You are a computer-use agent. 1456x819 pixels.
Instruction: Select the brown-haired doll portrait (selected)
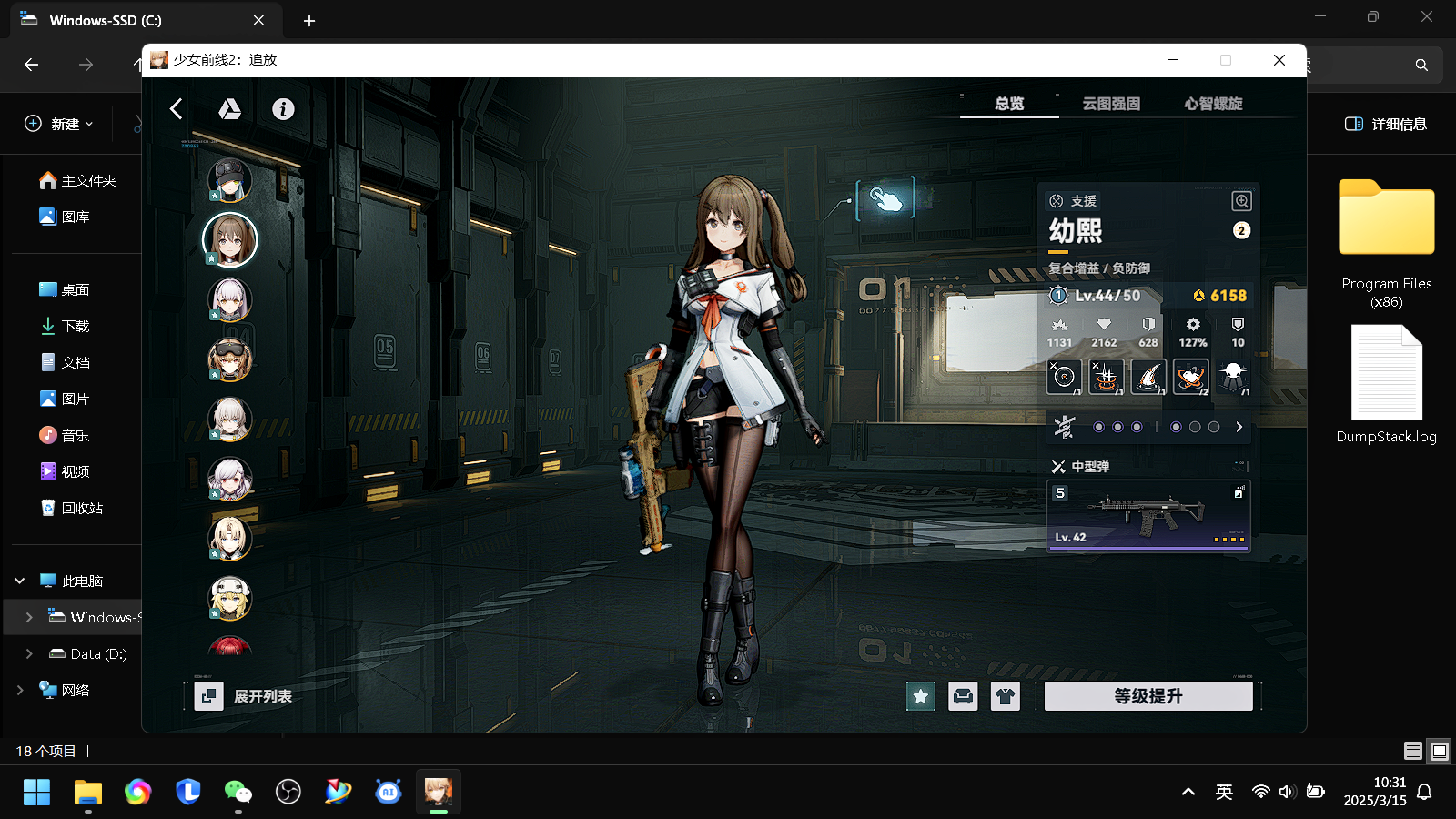pos(229,239)
